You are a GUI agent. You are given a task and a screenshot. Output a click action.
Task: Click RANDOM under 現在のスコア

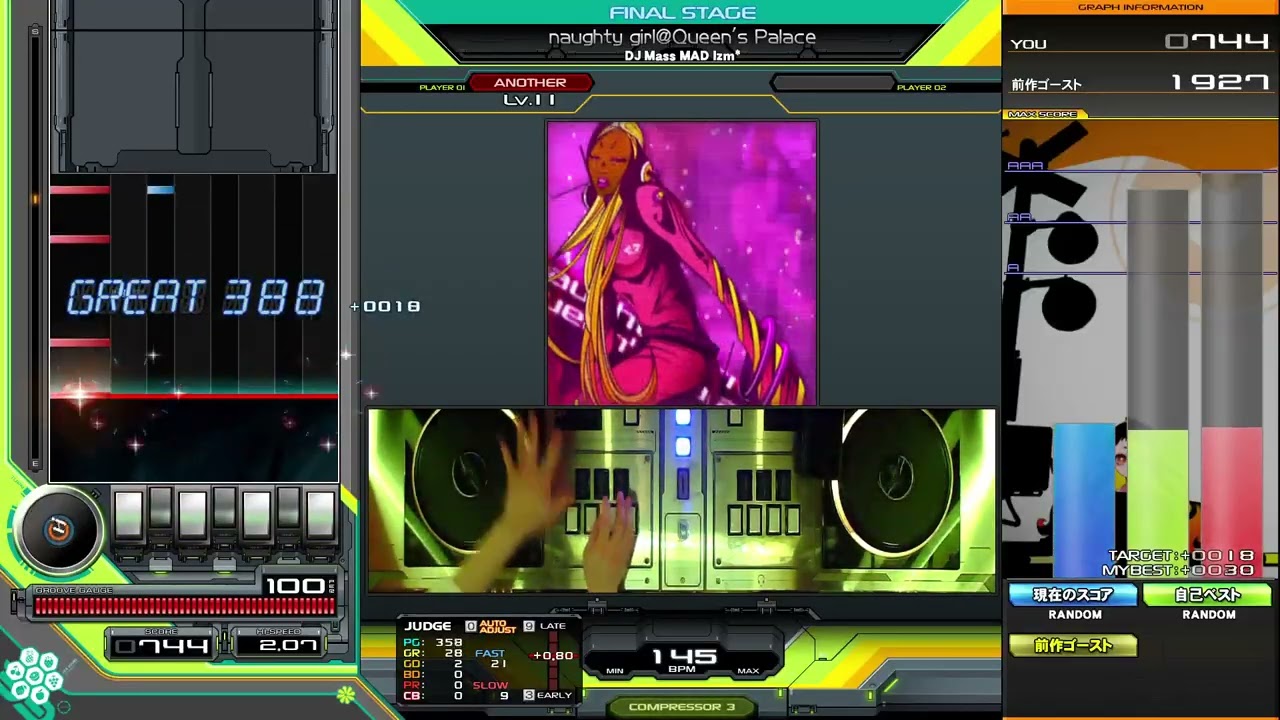tap(1075, 615)
